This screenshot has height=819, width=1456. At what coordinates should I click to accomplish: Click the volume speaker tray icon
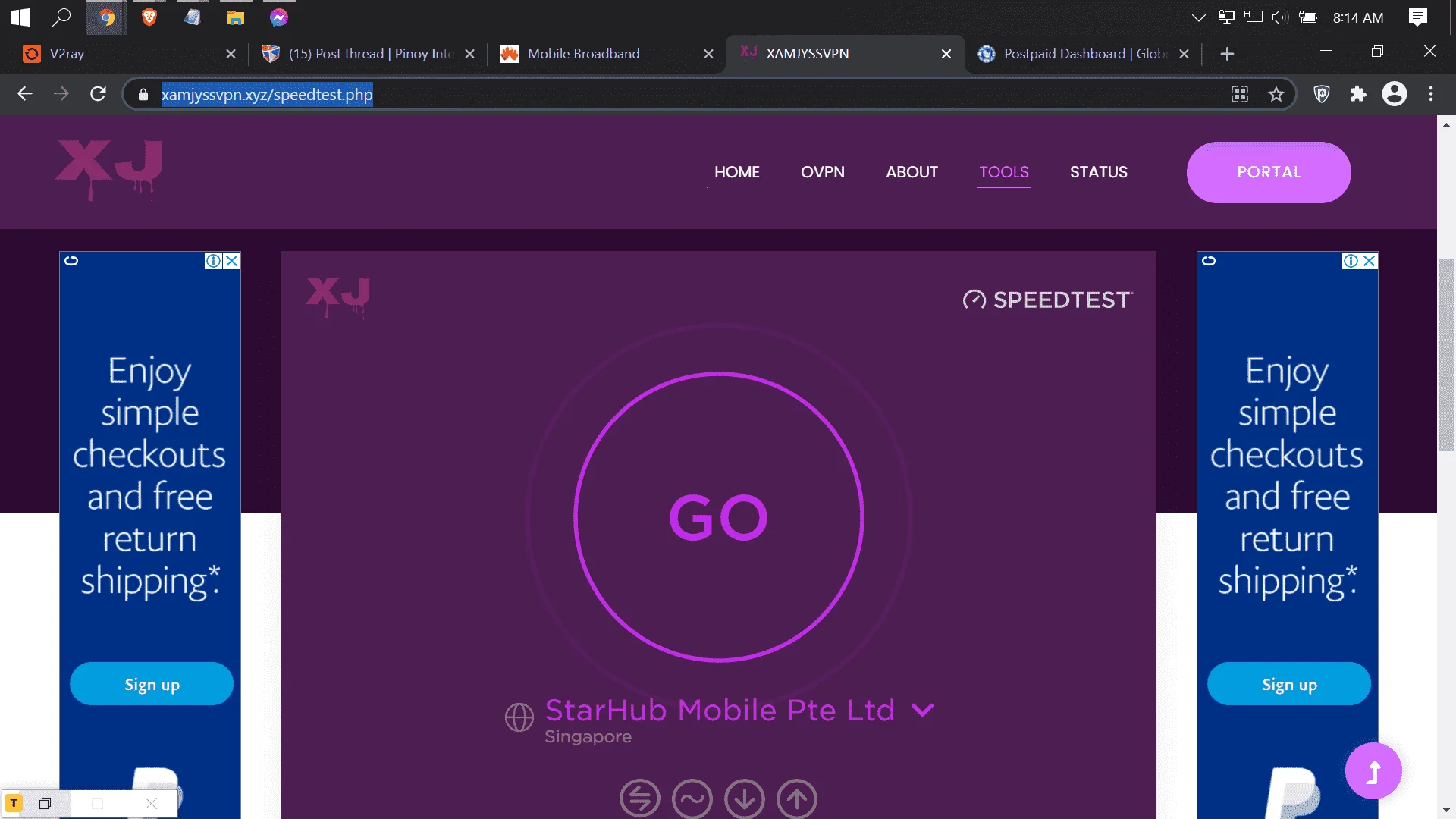pos(1280,17)
